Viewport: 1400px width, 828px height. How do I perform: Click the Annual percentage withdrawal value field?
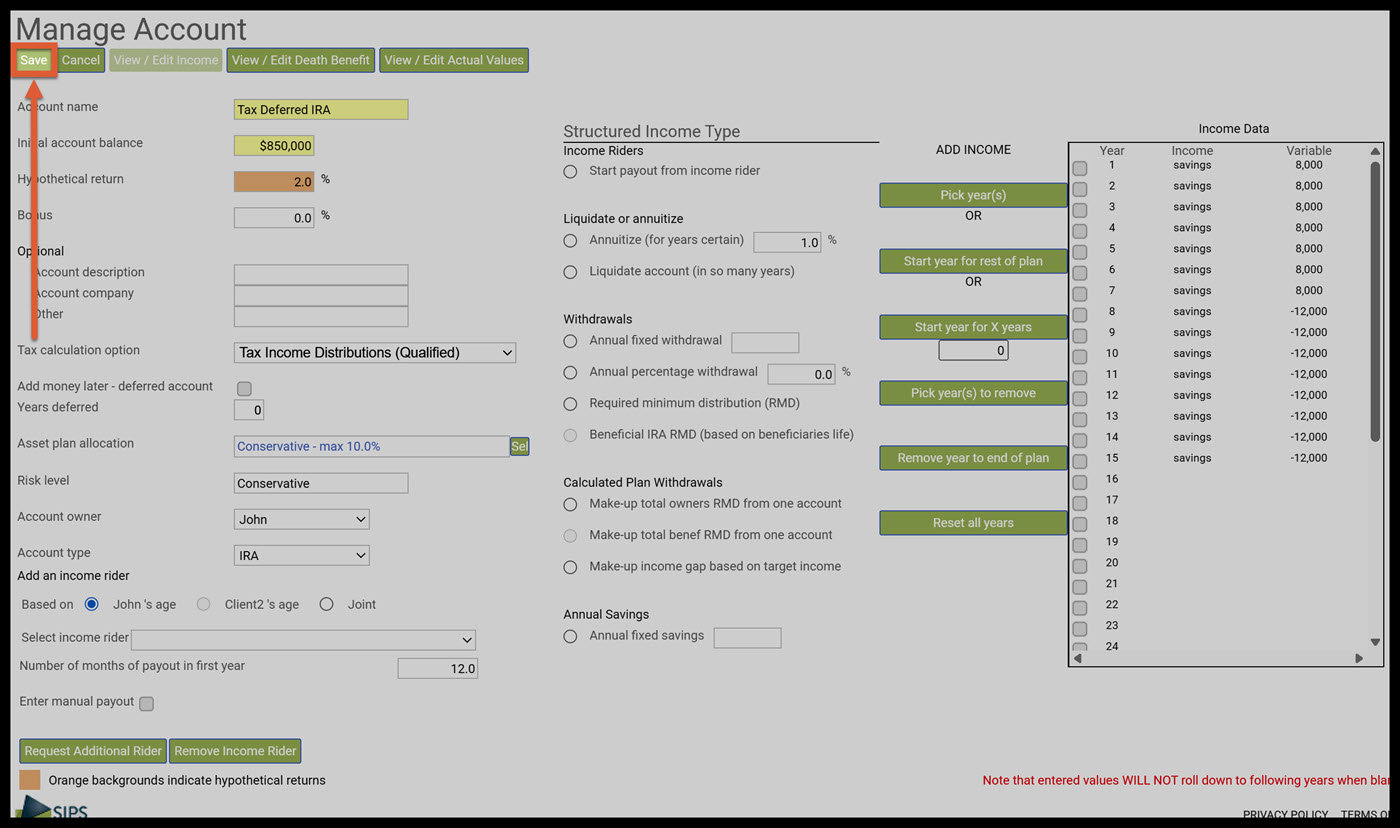[x=801, y=374]
